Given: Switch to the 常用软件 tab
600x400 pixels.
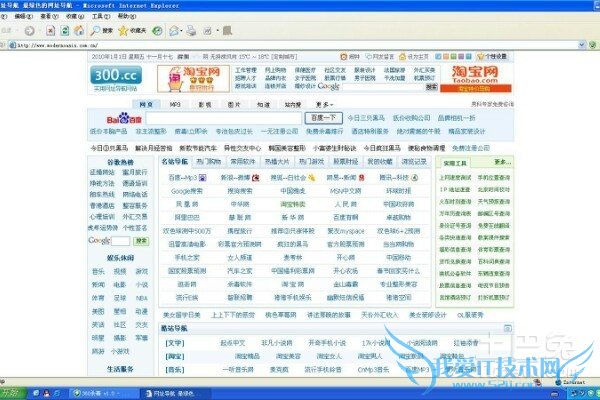Looking at the screenshot, I should coord(243,162).
